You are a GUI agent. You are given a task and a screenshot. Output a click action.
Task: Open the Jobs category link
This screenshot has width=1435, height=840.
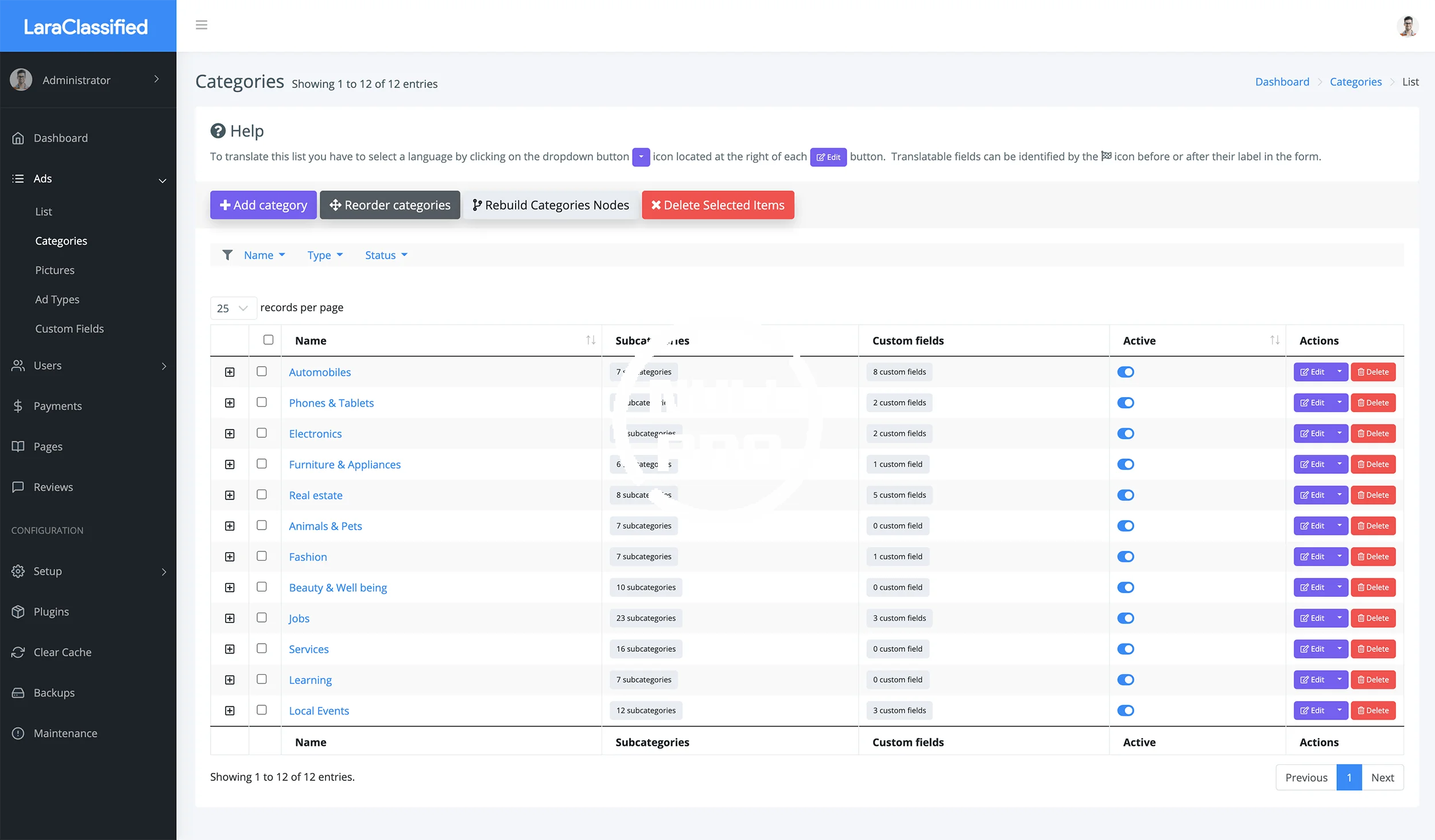click(x=298, y=619)
